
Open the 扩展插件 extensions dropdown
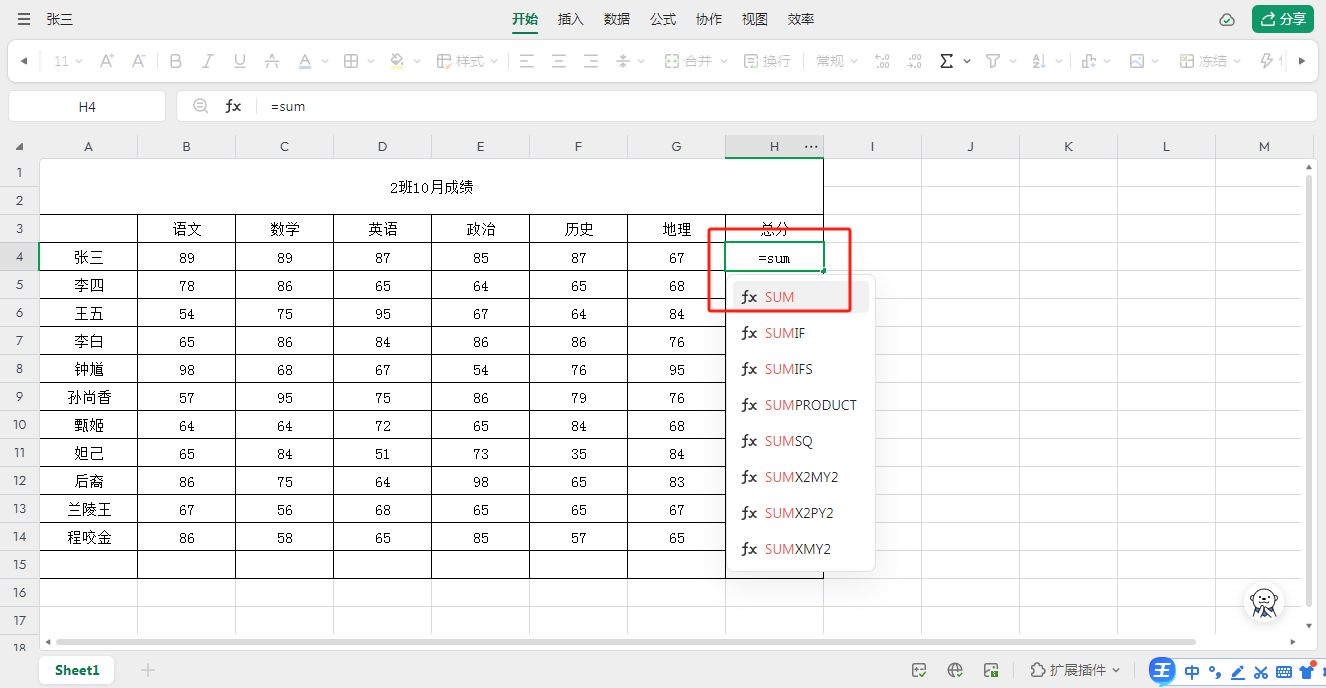tap(1075, 670)
